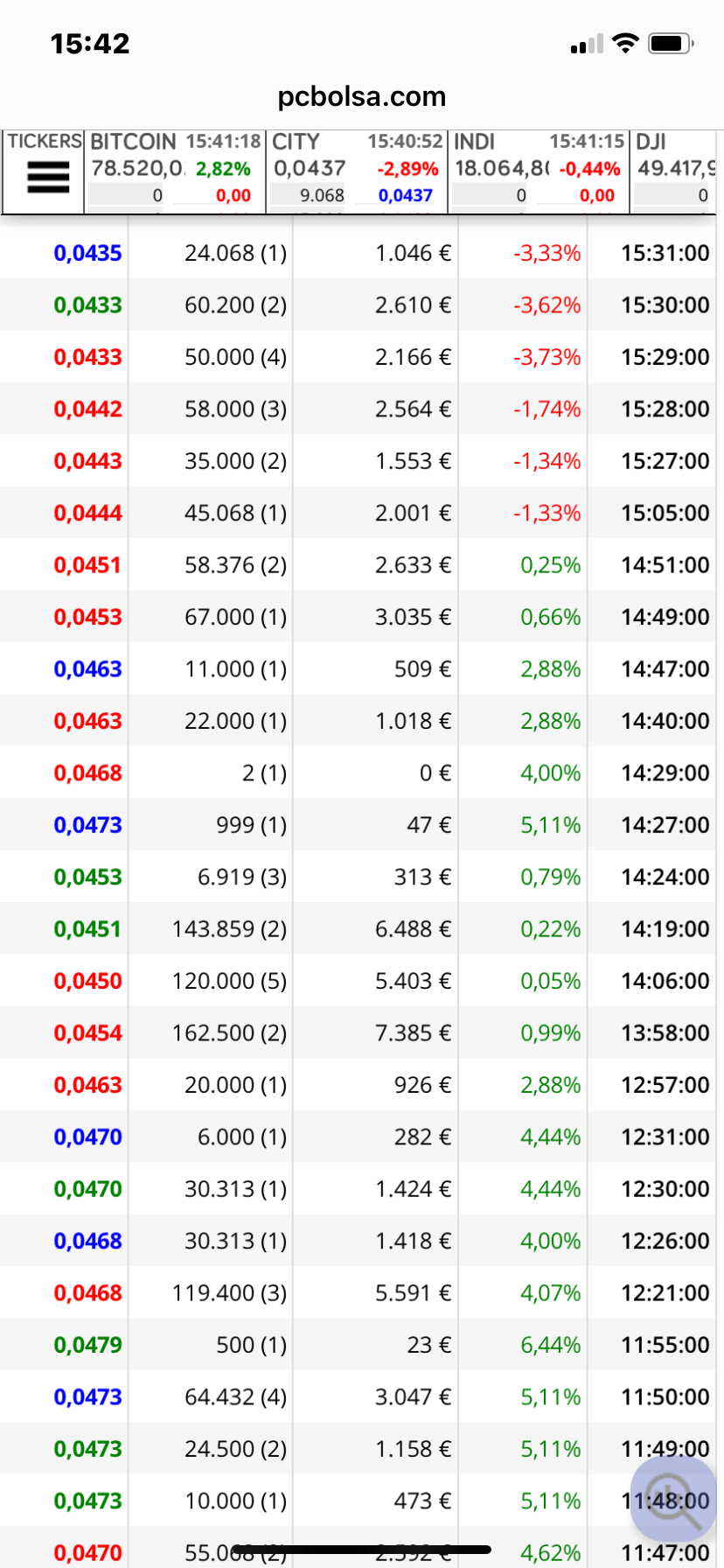Select time 12:26:00

[x=665, y=1241]
